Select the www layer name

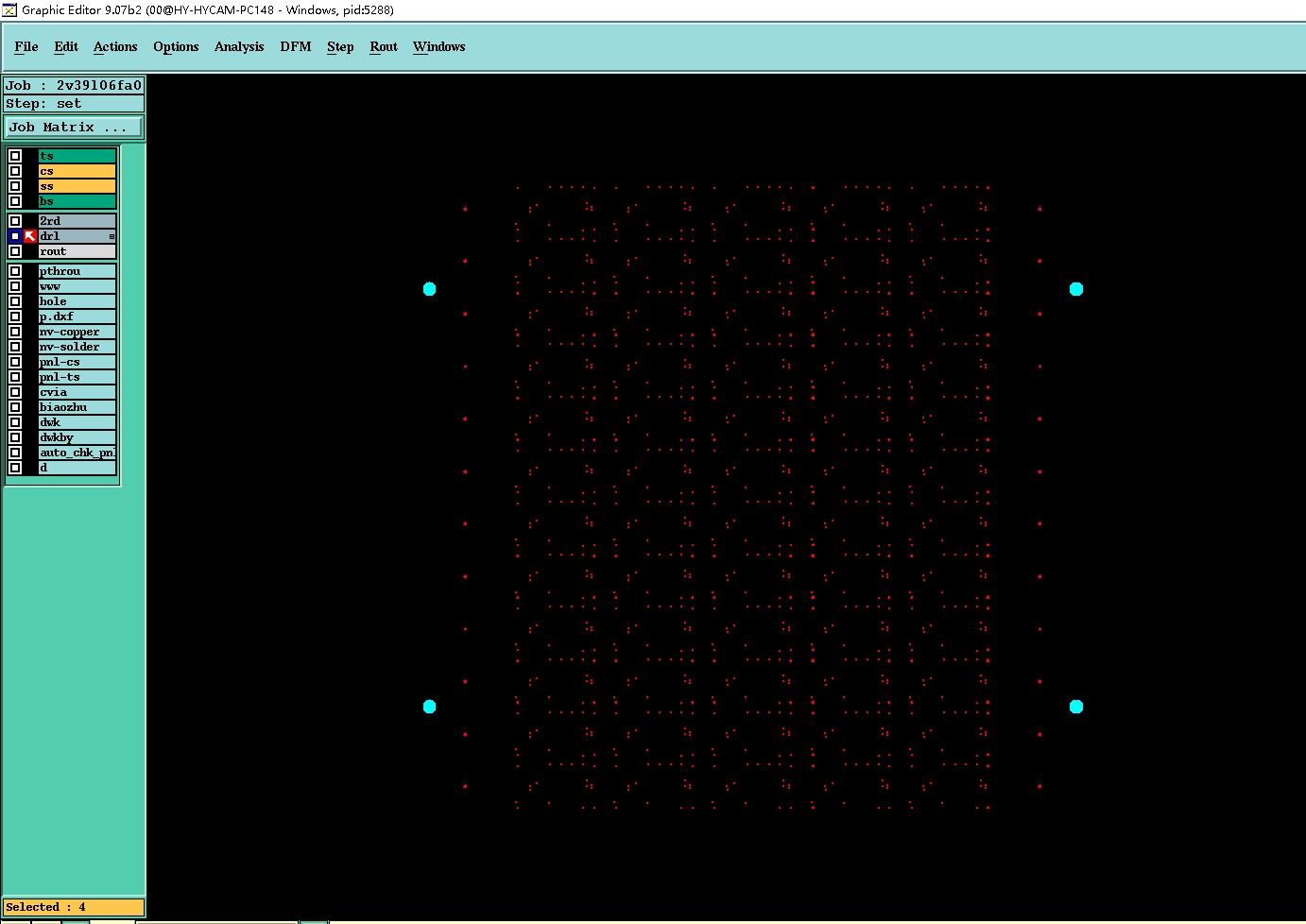[77, 286]
